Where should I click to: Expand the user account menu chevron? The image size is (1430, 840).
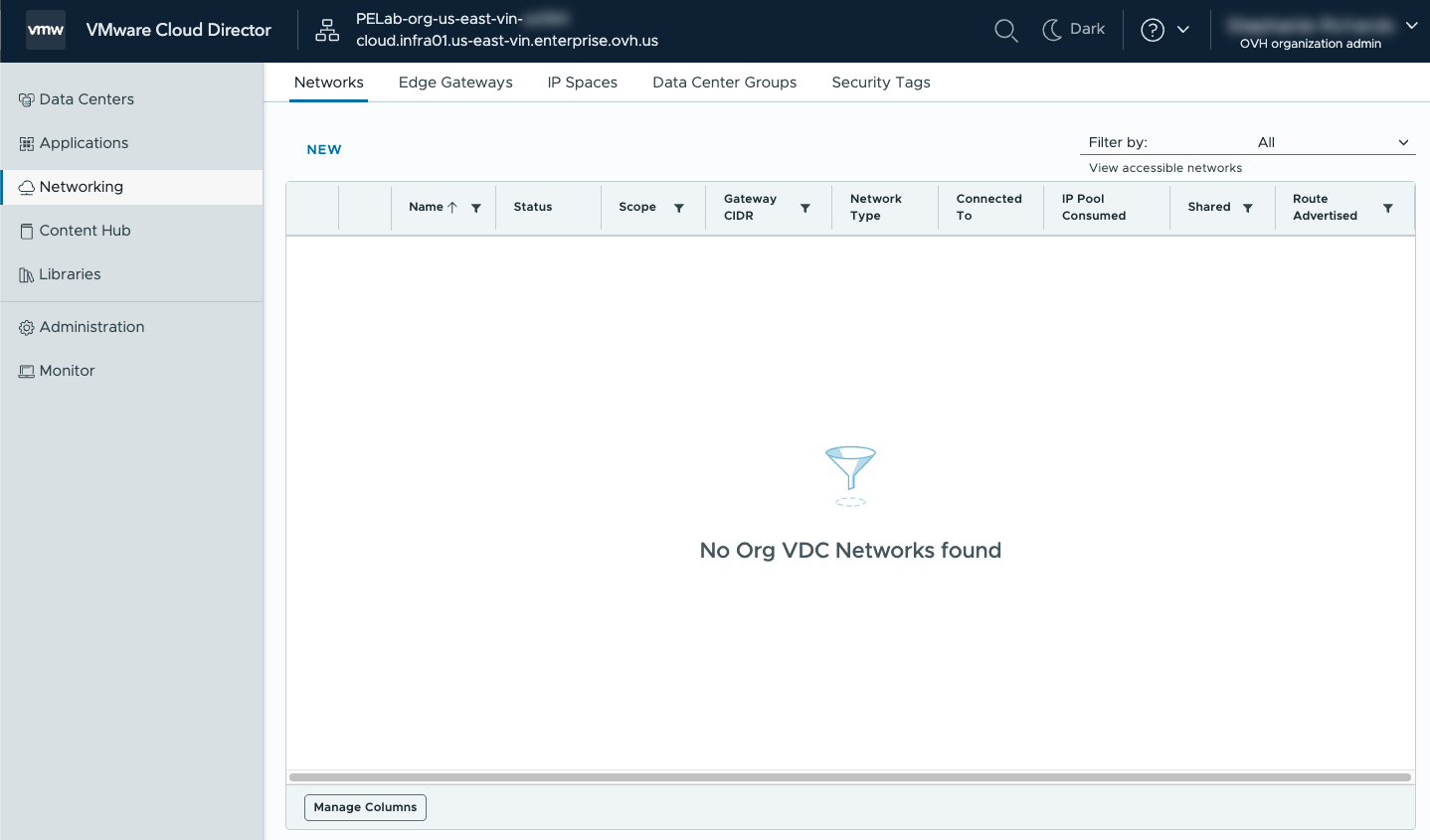pos(1412,25)
